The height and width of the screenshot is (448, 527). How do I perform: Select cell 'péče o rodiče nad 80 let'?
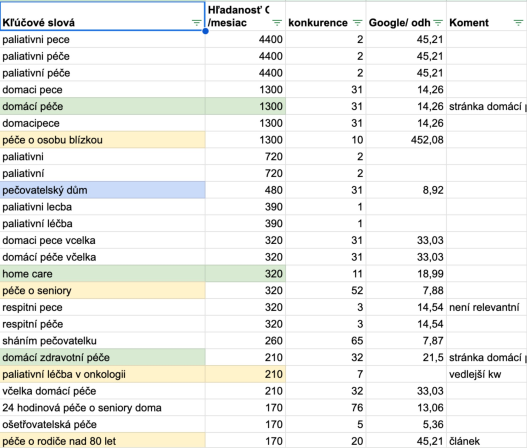(x=103, y=441)
